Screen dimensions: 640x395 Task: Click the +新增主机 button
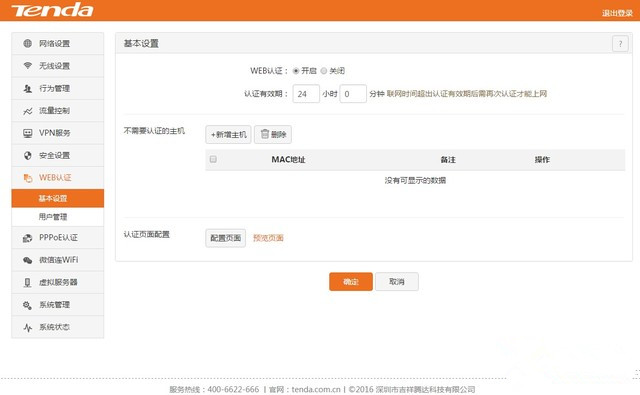coord(228,135)
